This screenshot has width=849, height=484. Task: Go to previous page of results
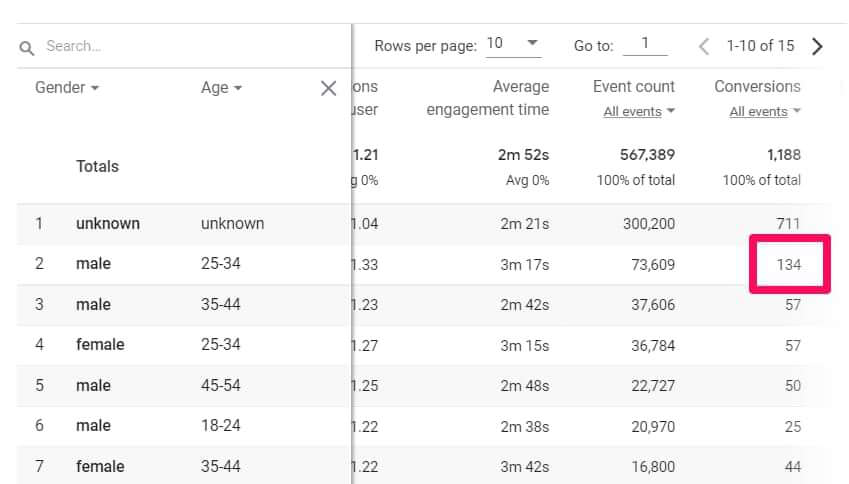[x=704, y=46]
